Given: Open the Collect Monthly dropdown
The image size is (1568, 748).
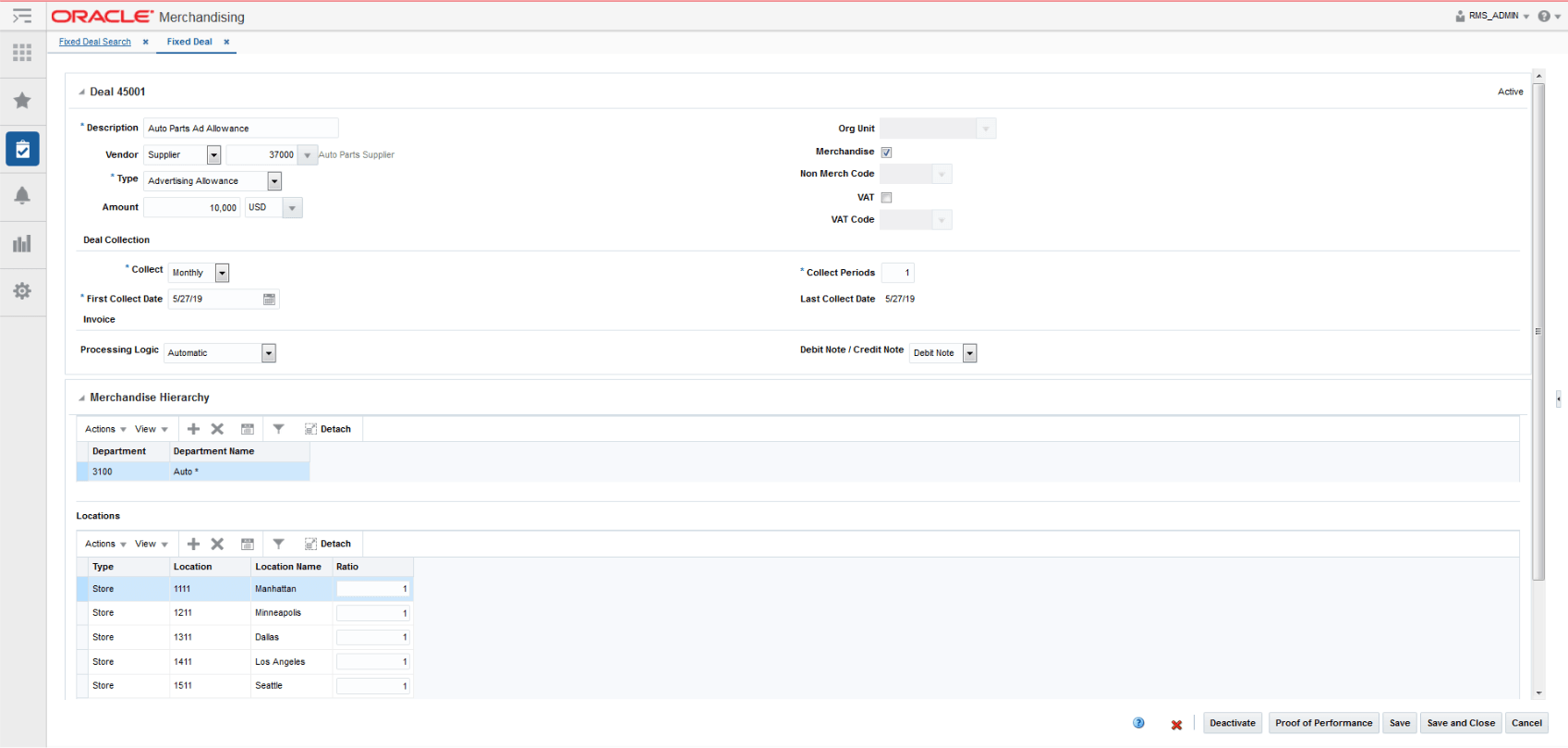Looking at the screenshot, I should point(222,273).
